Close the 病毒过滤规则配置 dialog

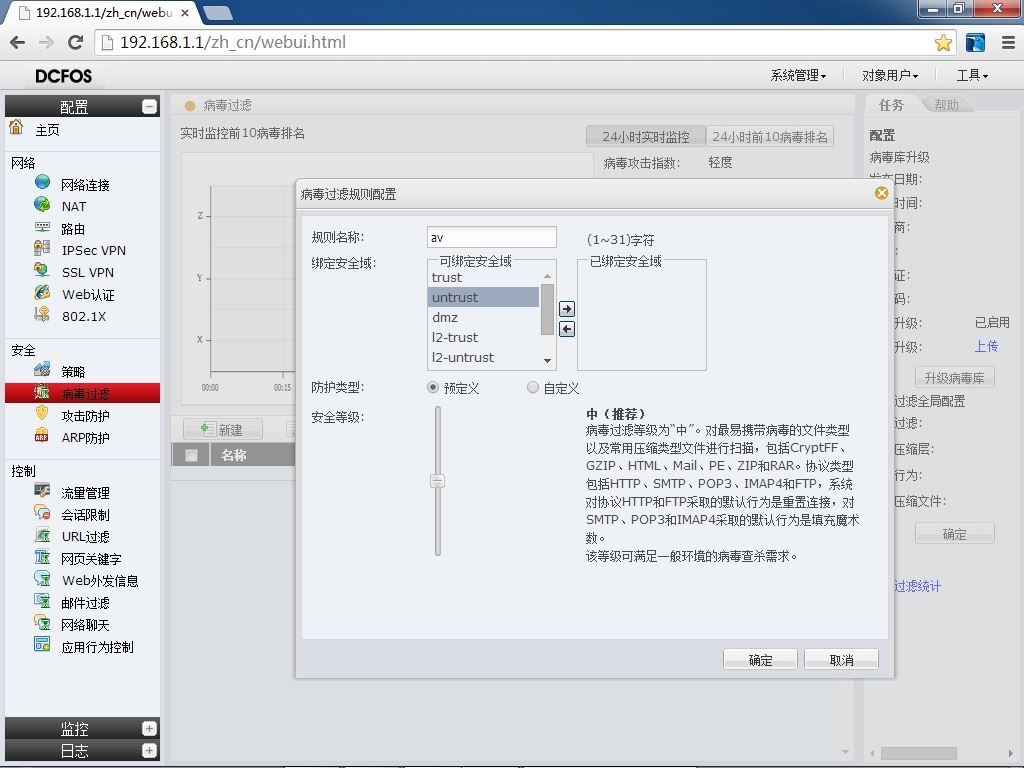click(881, 193)
